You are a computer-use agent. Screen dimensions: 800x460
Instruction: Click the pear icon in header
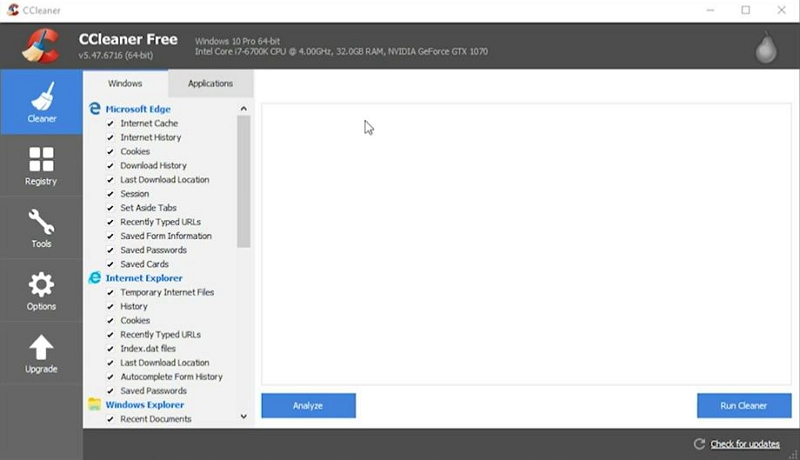(x=766, y=47)
